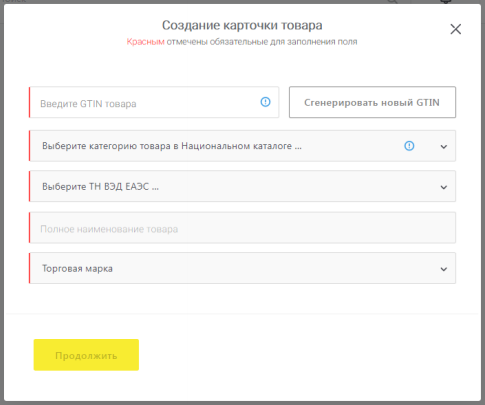Open the Выберите ТН ВЭД ЕАЭС dropdown
The height and width of the screenshot is (405, 485).
click(x=242, y=186)
